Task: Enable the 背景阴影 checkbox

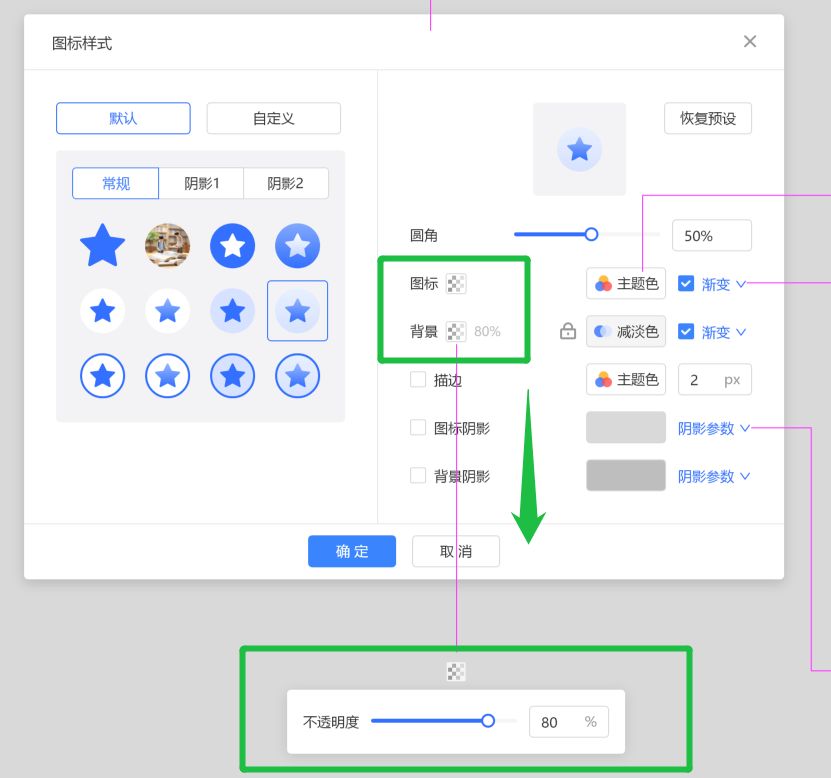Action: click(x=418, y=475)
